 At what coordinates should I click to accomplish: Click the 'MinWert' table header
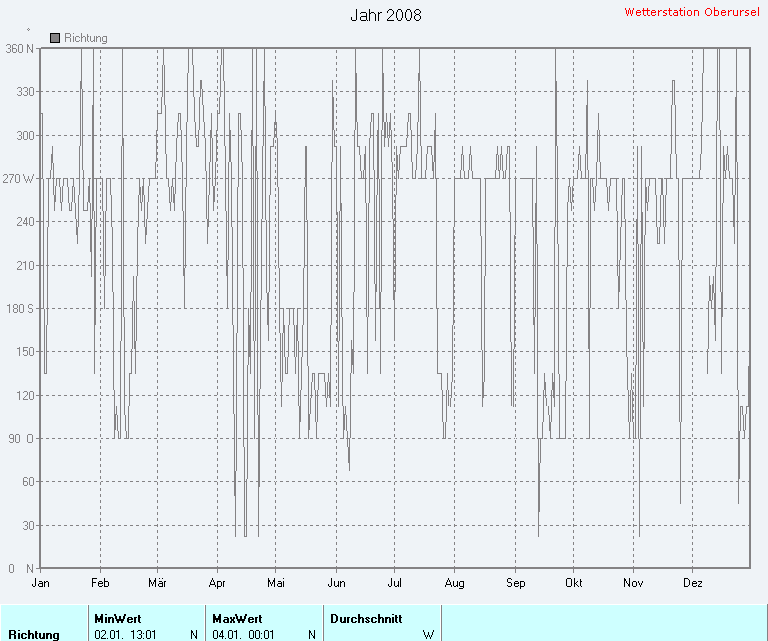(118, 618)
